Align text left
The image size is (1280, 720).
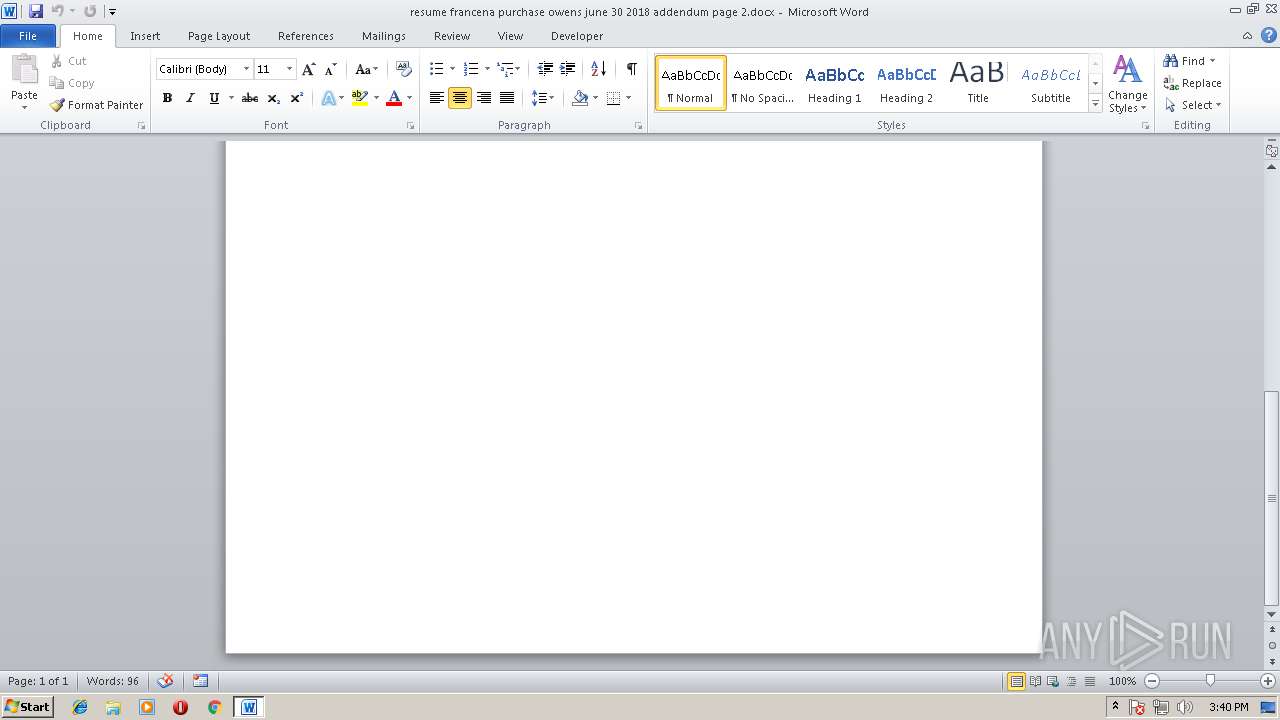click(437, 98)
